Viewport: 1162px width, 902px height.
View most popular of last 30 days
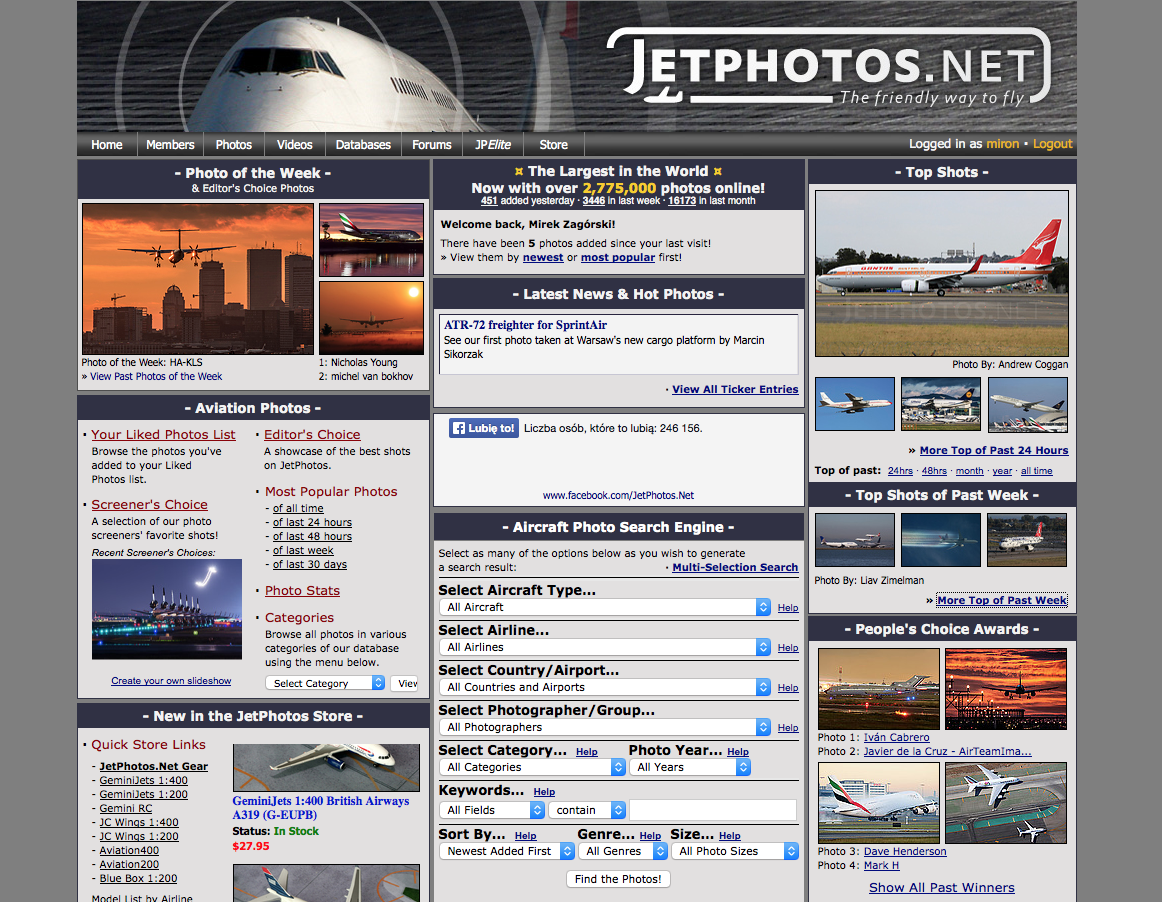[310, 565]
